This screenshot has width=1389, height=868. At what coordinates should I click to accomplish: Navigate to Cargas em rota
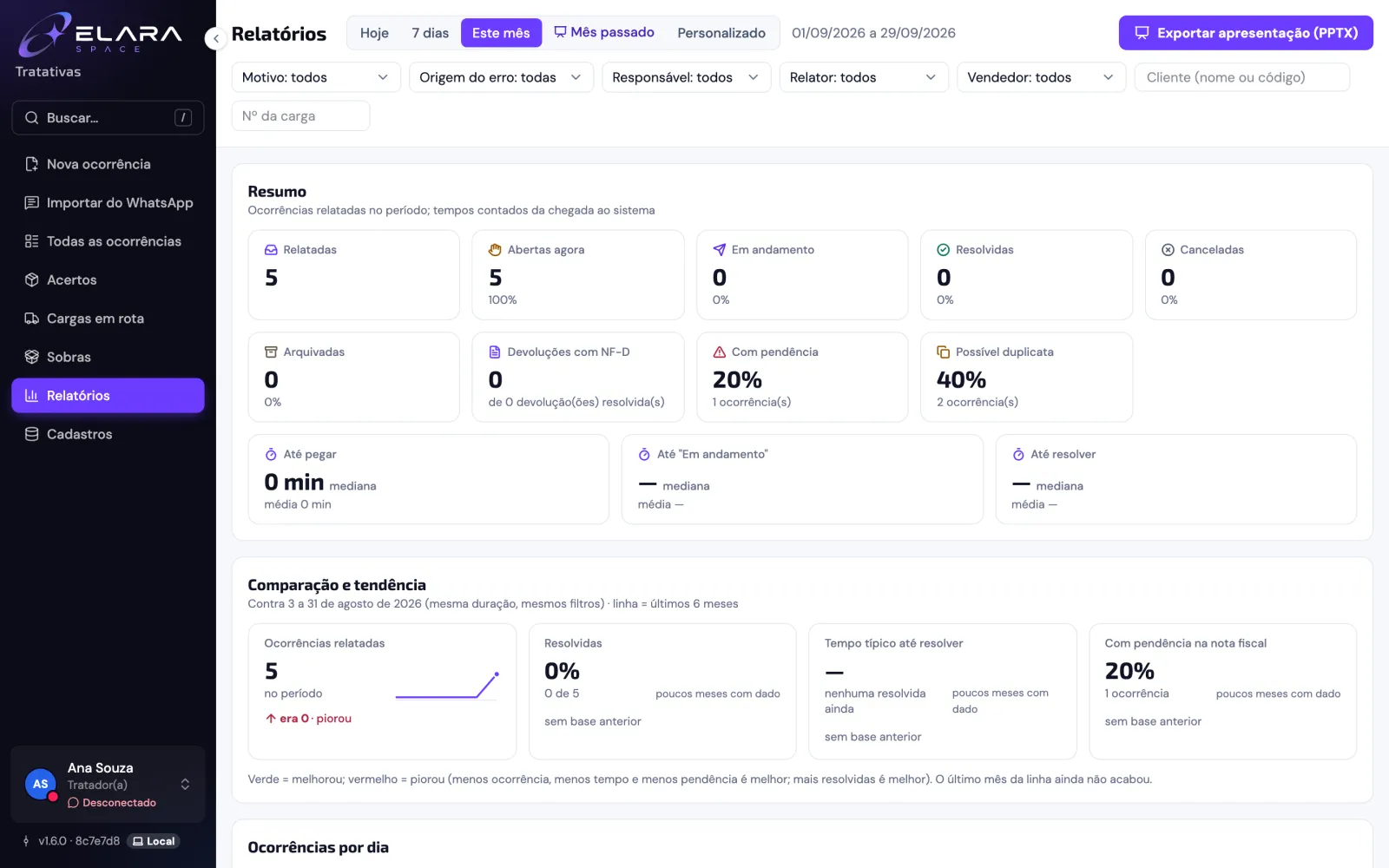coord(108,319)
